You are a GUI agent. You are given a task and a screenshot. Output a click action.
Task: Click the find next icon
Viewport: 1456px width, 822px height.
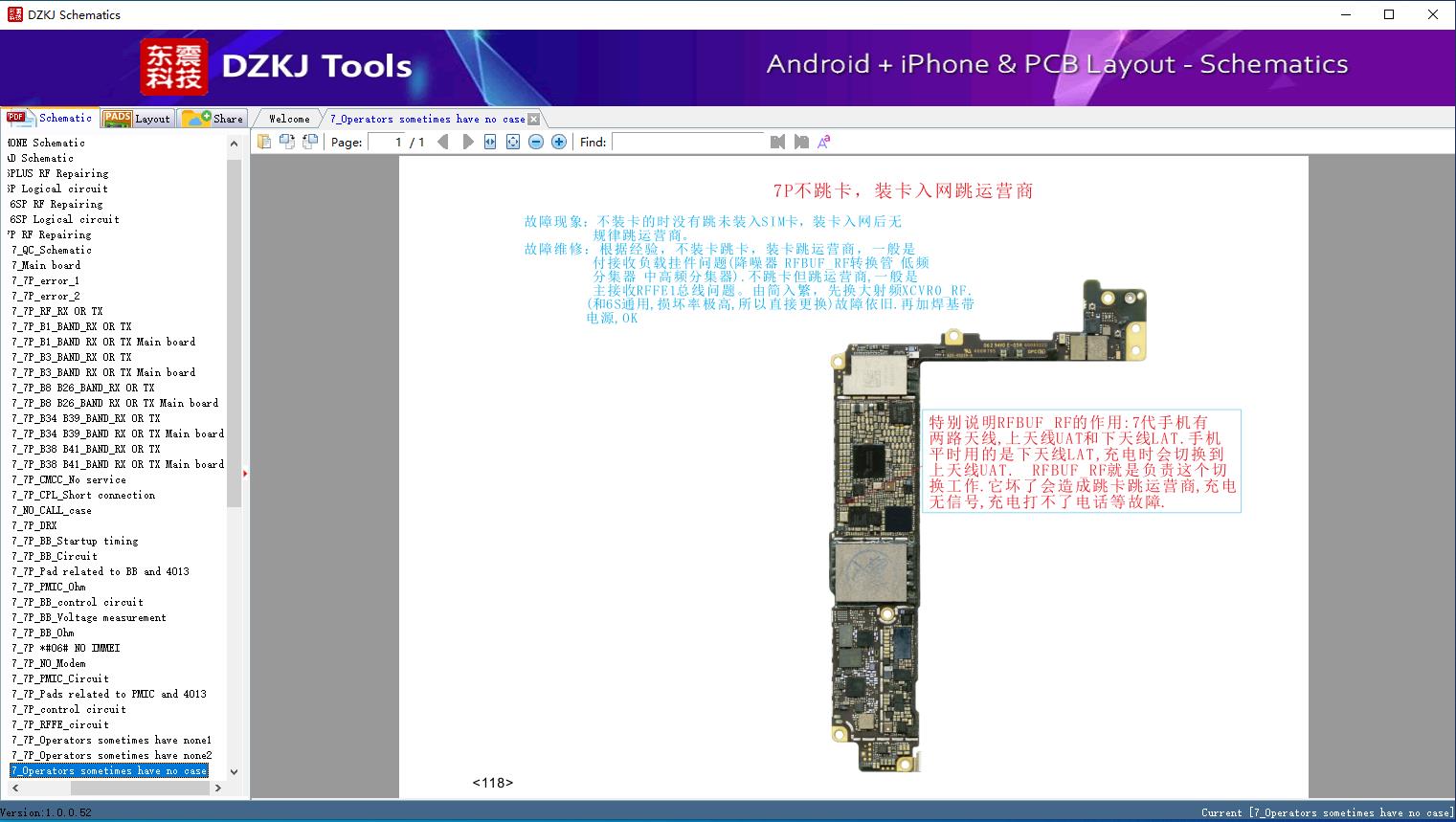(800, 142)
